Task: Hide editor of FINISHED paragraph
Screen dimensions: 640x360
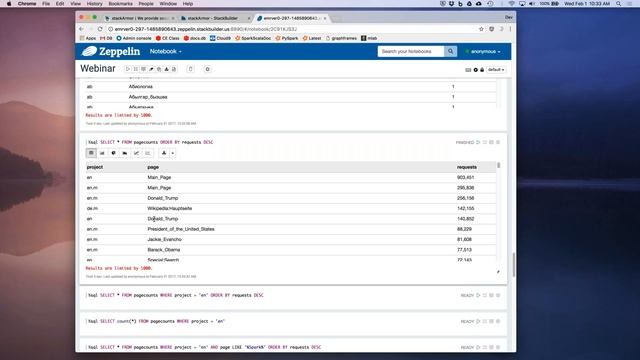Action: point(485,142)
